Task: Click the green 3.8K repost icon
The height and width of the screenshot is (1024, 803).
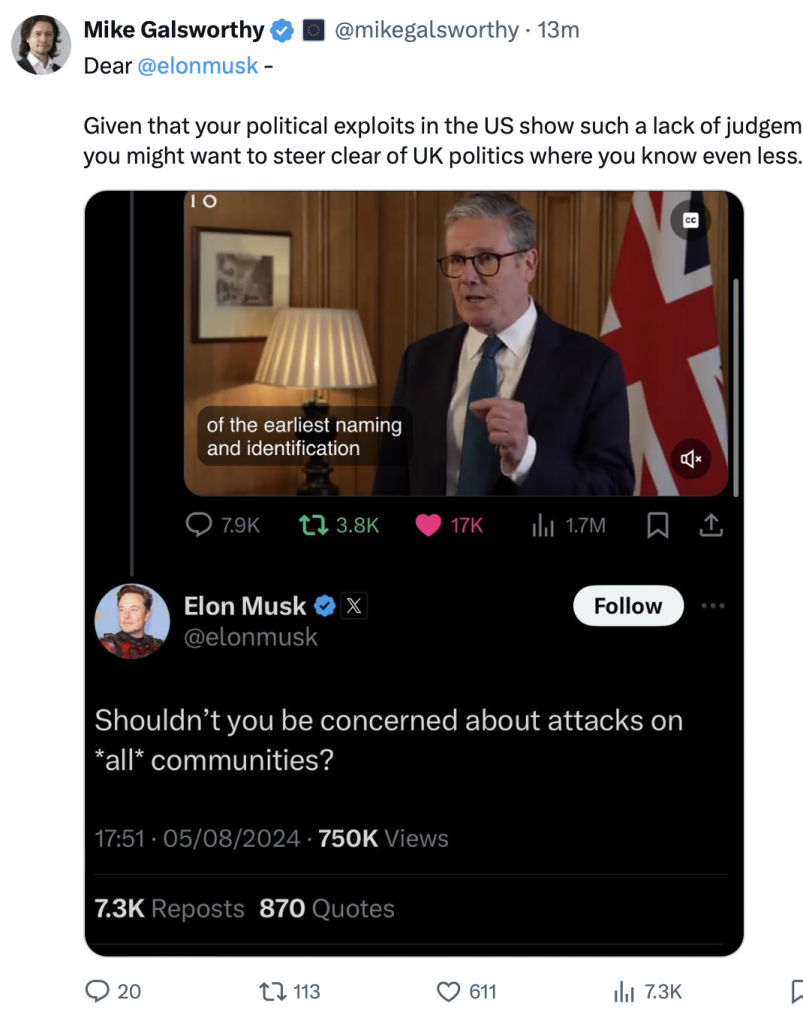Action: [313, 525]
